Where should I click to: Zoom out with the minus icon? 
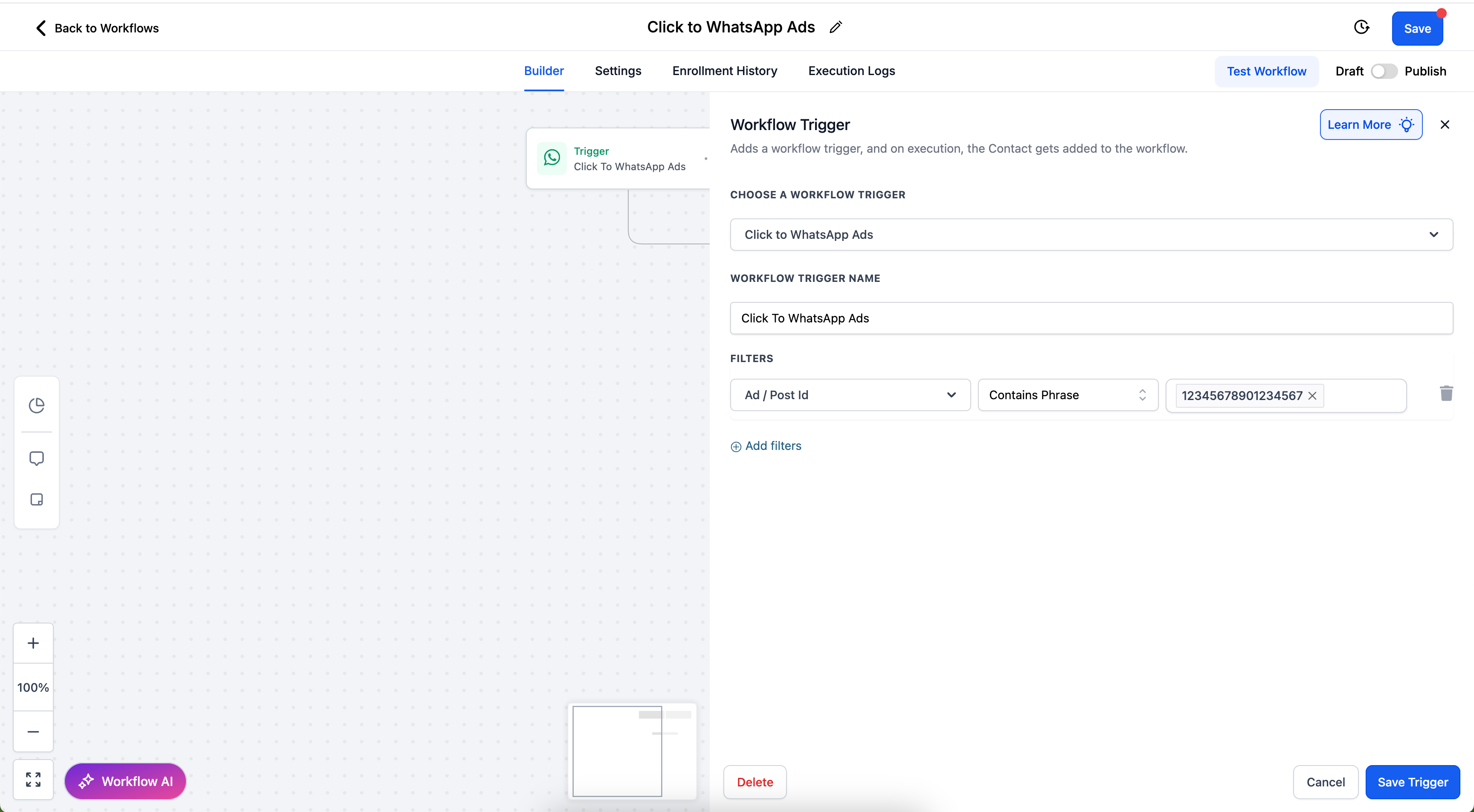[x=33, y=732]
